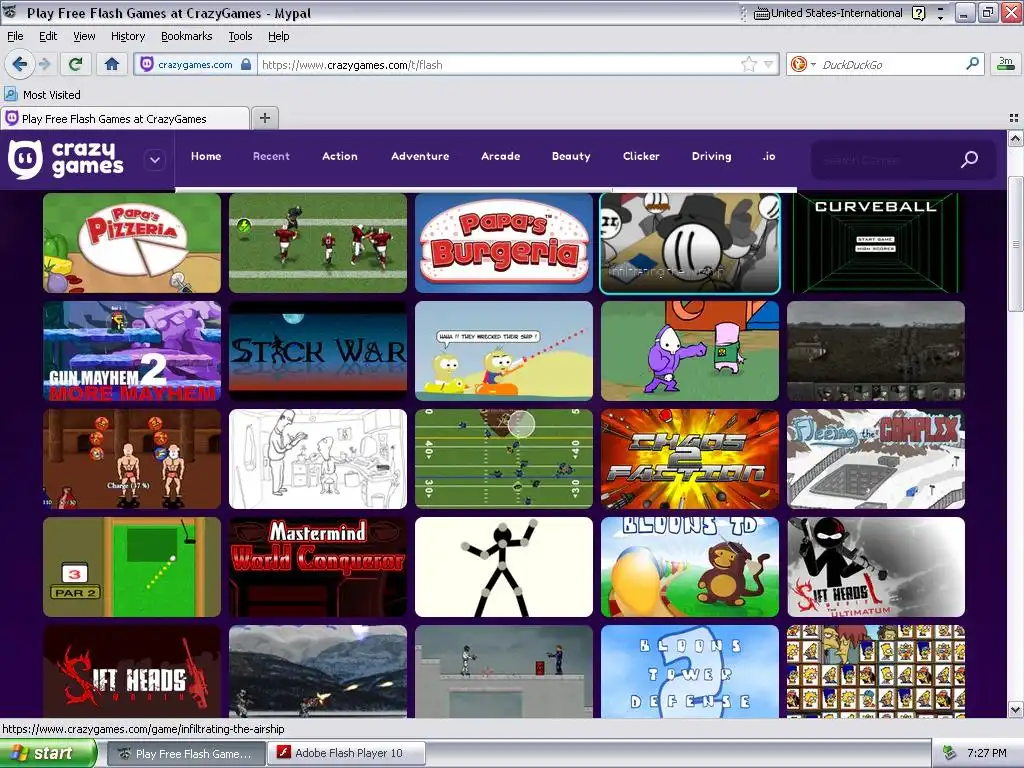Click the Windows start button
The image size is (1024, 768).
(x=48, y=753)
